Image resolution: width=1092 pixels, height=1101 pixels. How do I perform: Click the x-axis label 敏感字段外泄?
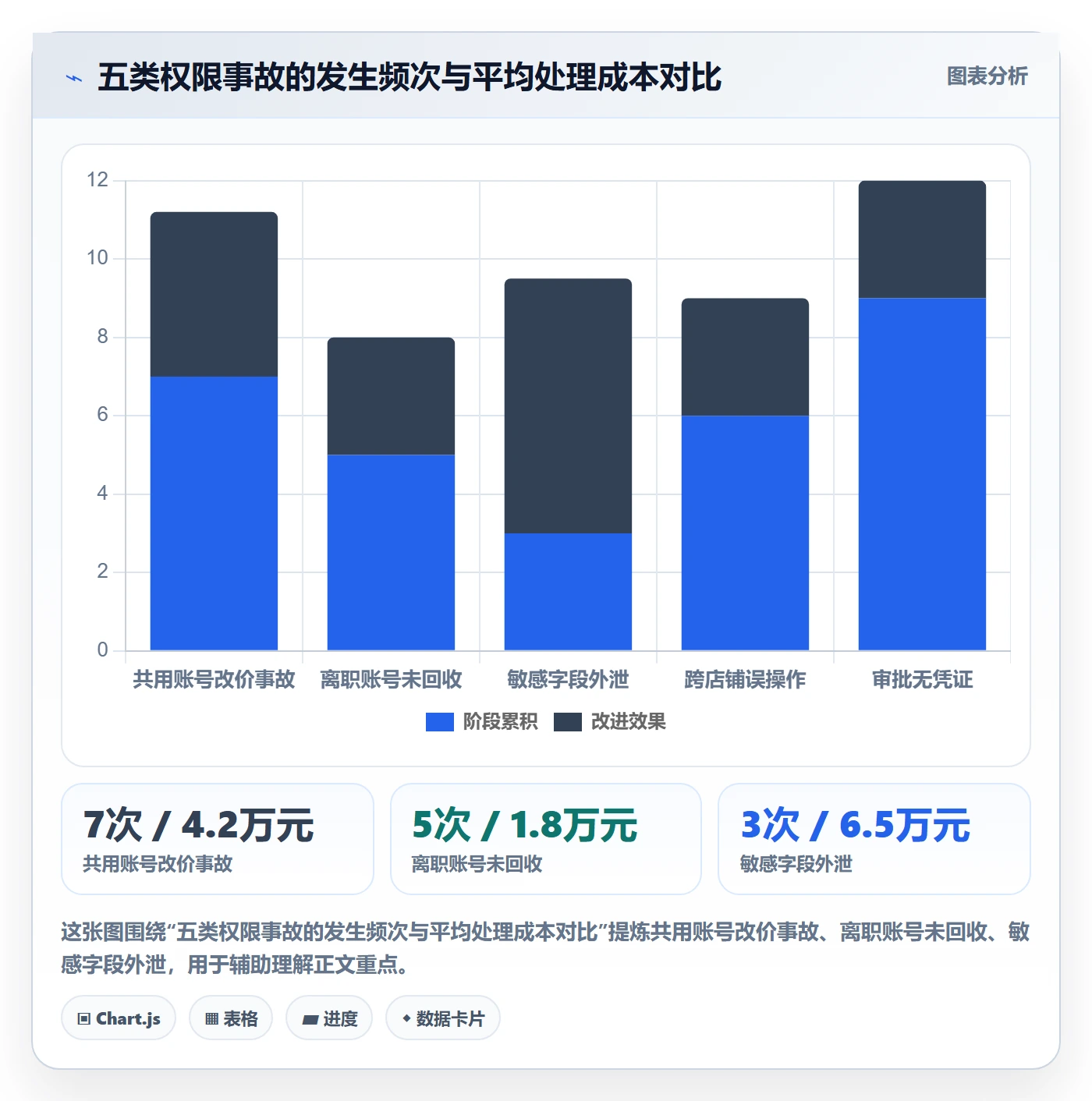(568, 680)
